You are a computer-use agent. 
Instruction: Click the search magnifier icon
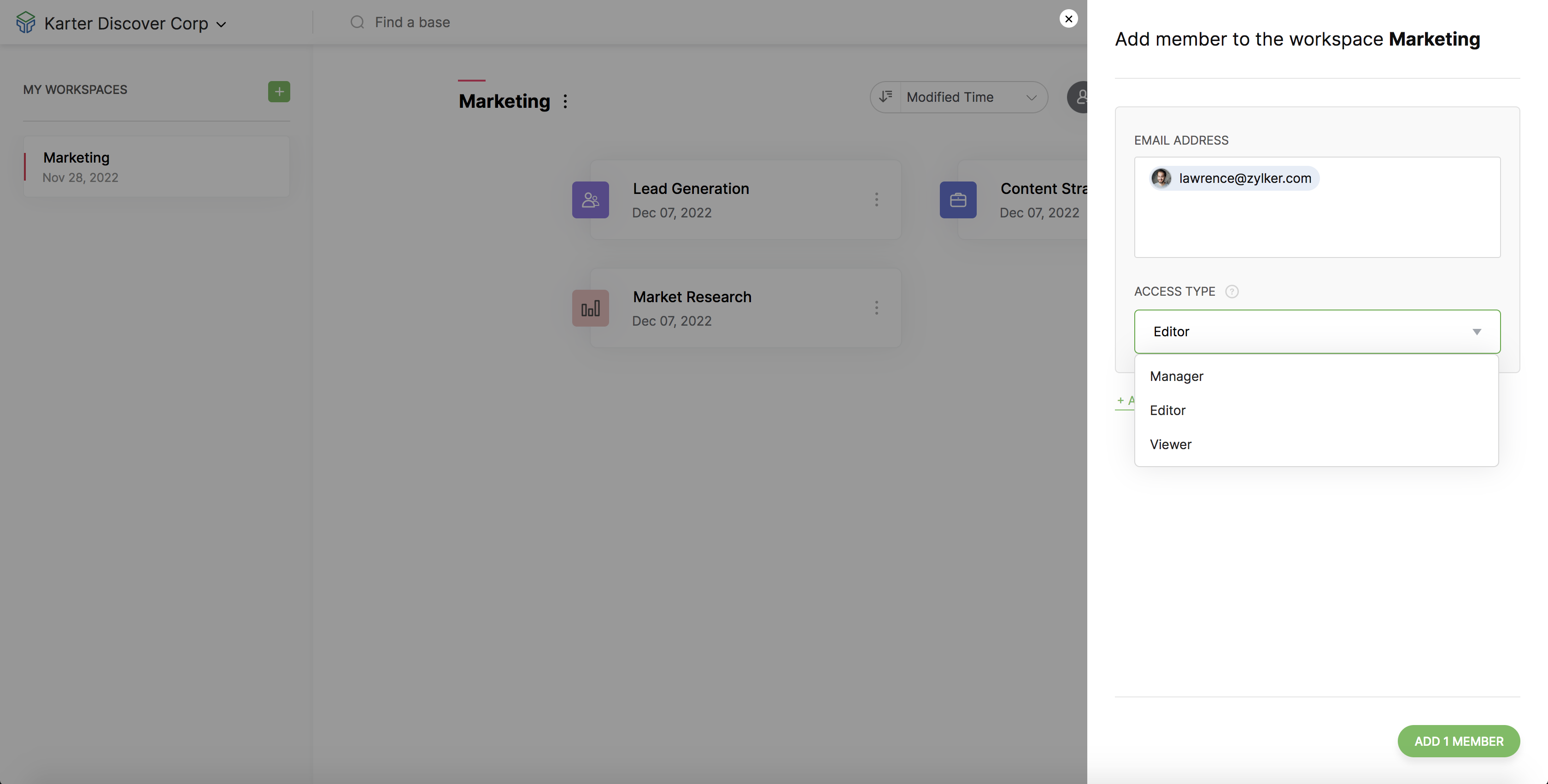point(357,22)
